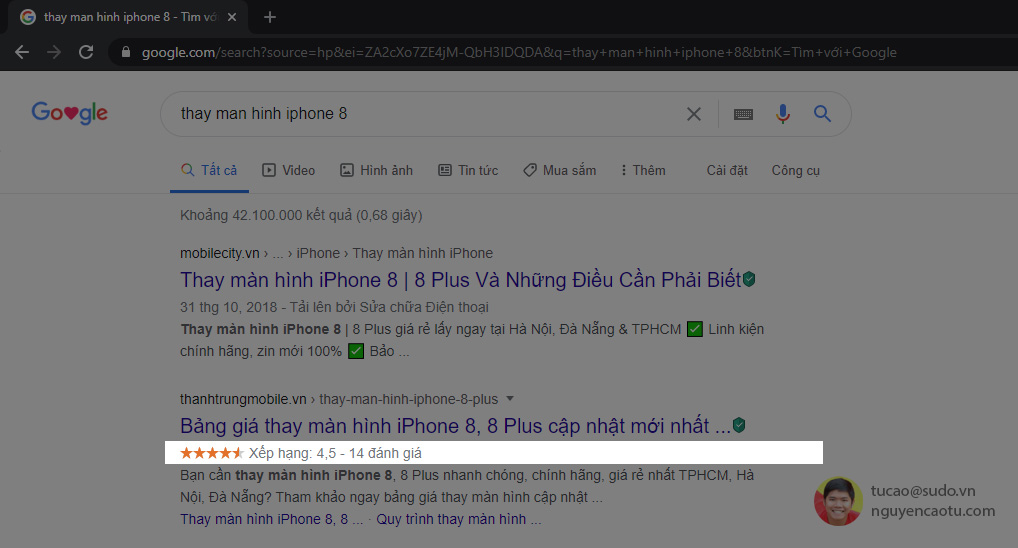Open a new tab with plus button
Screen dimensions: 1018x548
pyautogui.click(x=270, y=18)
